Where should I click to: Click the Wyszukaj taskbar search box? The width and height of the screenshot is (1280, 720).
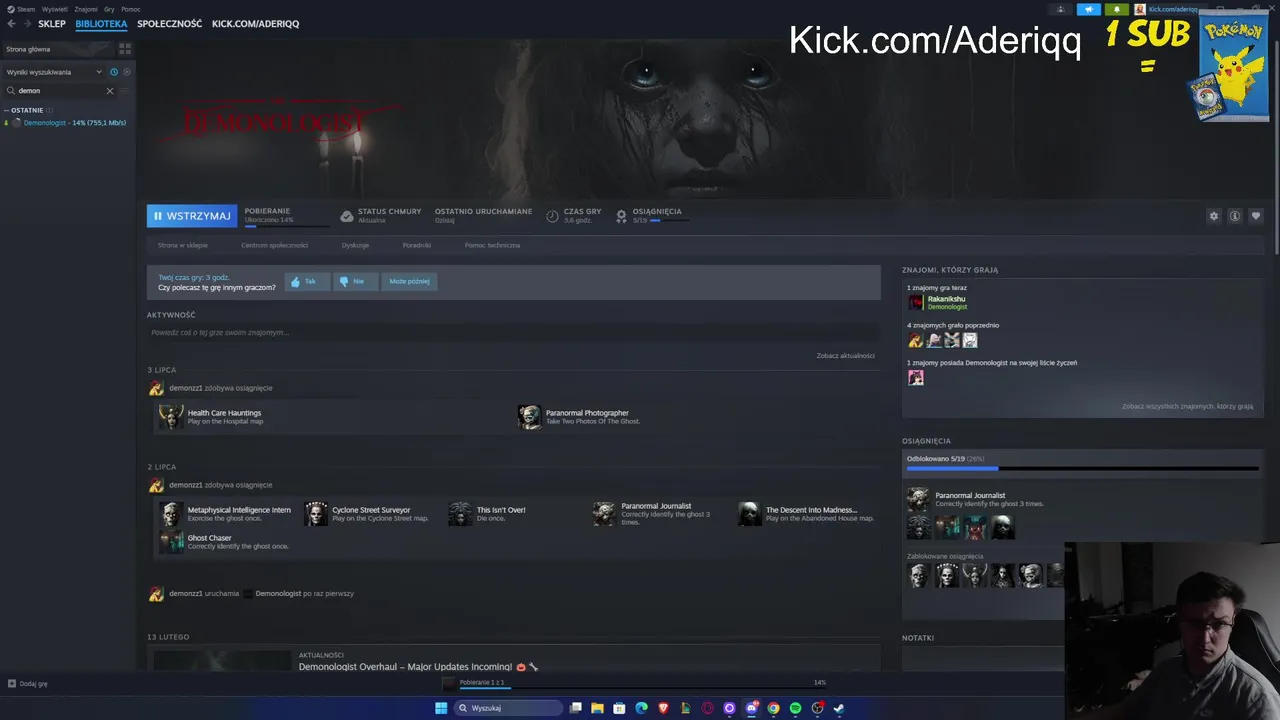pyautogui.click(x=508, y=708)
